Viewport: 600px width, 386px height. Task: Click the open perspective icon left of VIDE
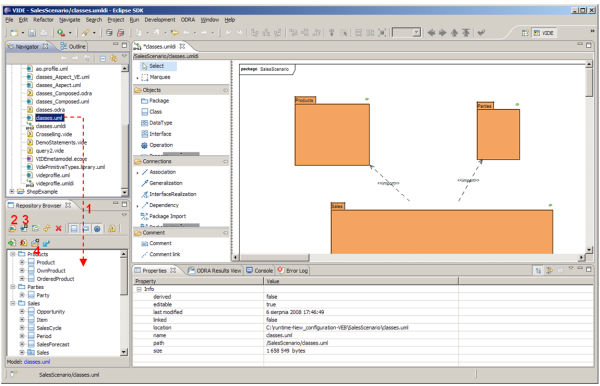(525, 33)
